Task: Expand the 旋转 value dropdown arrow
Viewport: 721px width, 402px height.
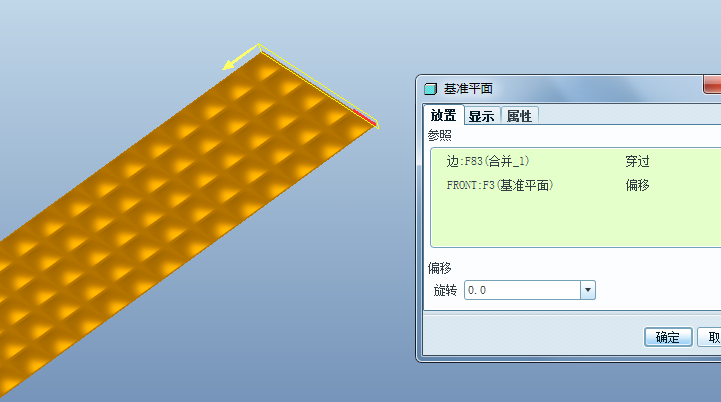Action: [588, 290]
